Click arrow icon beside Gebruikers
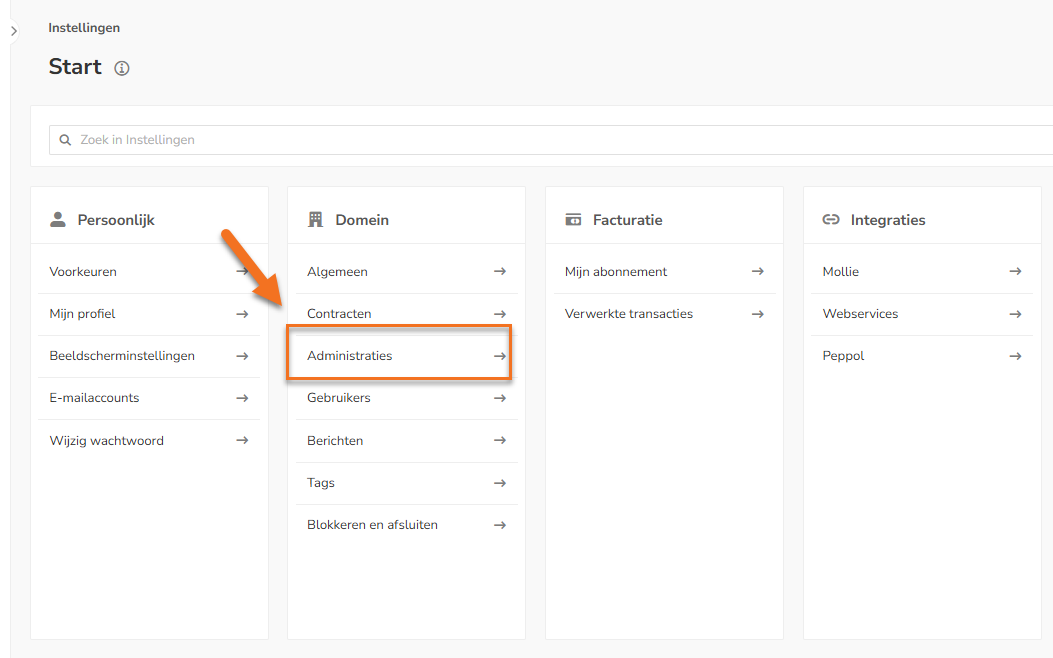 point(500,398)
